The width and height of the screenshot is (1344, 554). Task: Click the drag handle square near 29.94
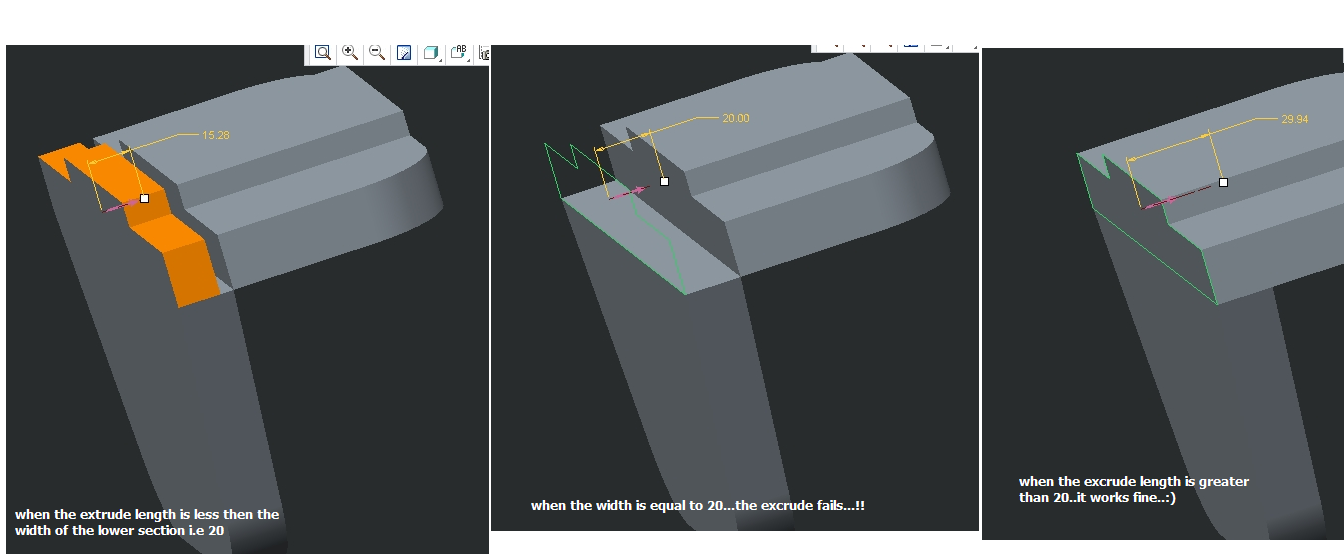click(1223, 183)
